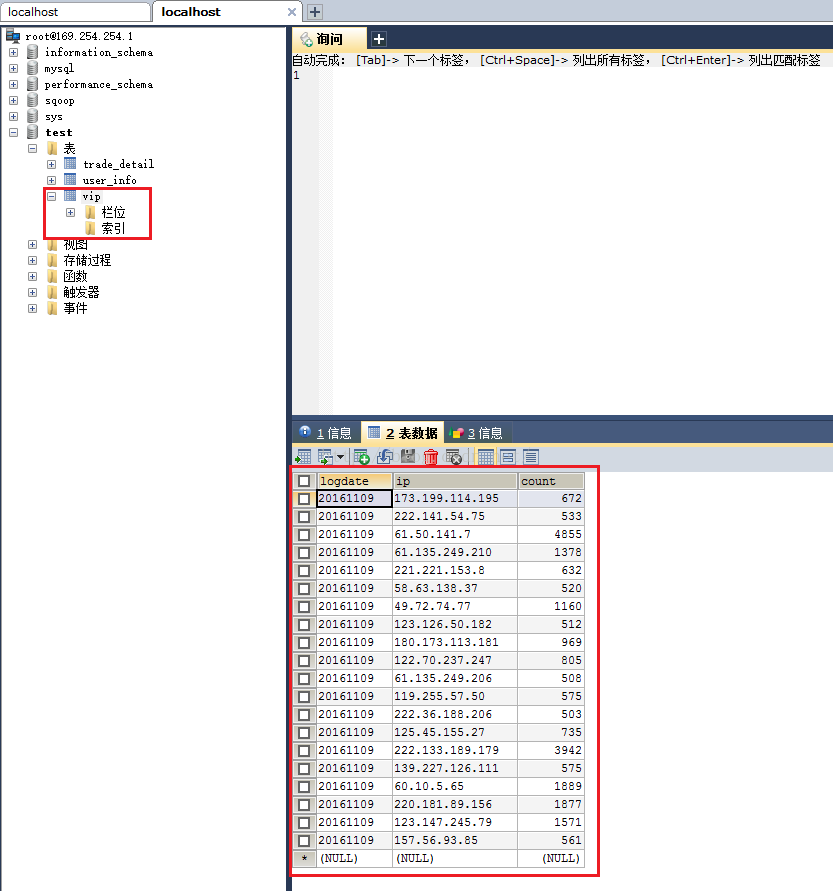Viewport: 833px width, 891px height.
Task: Click into the query editor area
Action: [x=582, y=244]
